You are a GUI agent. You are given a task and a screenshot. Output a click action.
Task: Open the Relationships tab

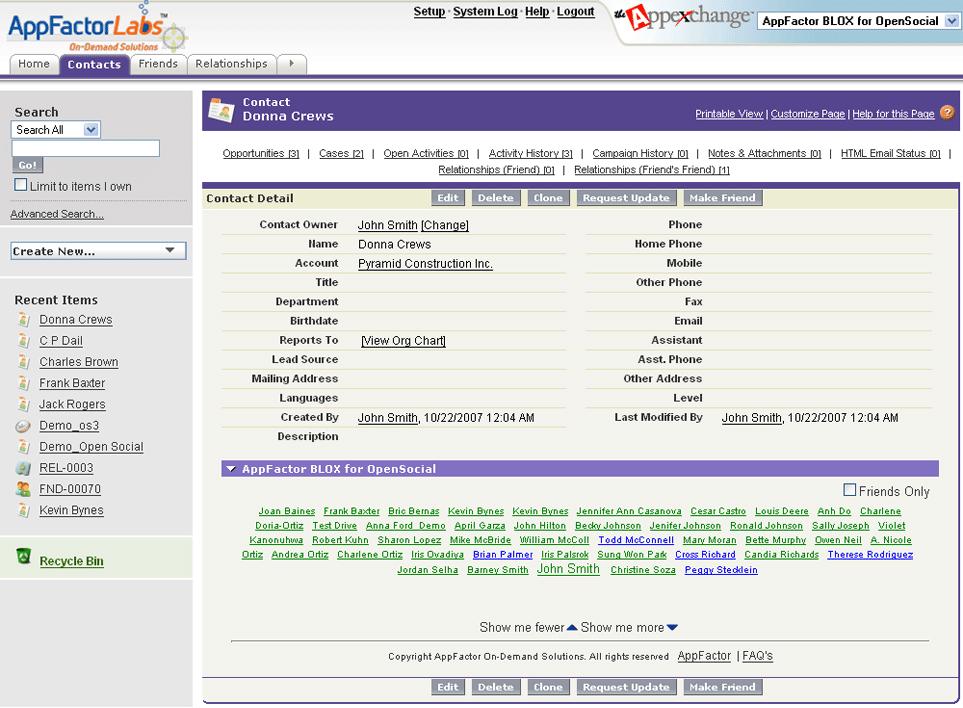[x=231, y=64]
